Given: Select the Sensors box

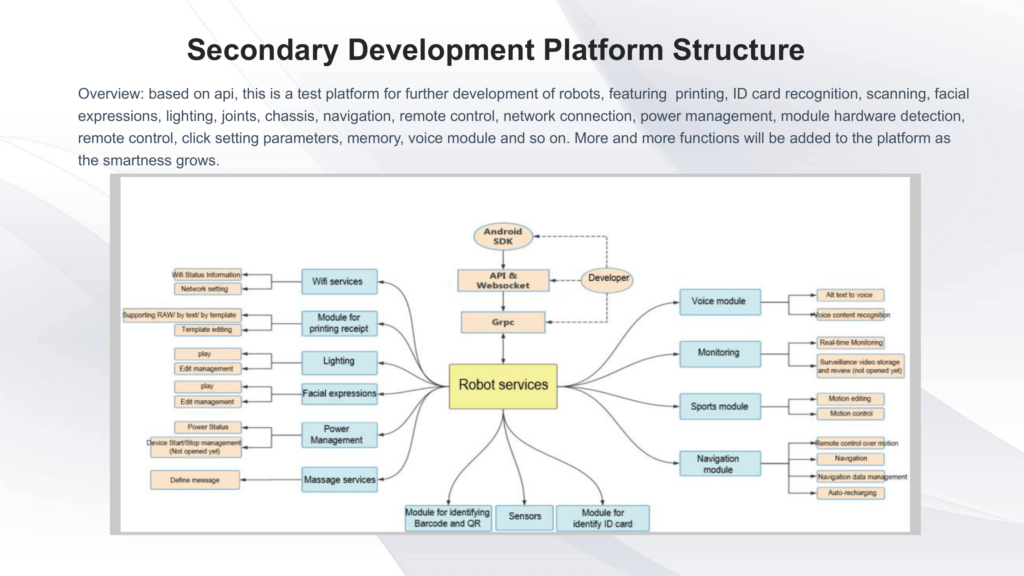Looking at the screenshot, I should point(524,517).
